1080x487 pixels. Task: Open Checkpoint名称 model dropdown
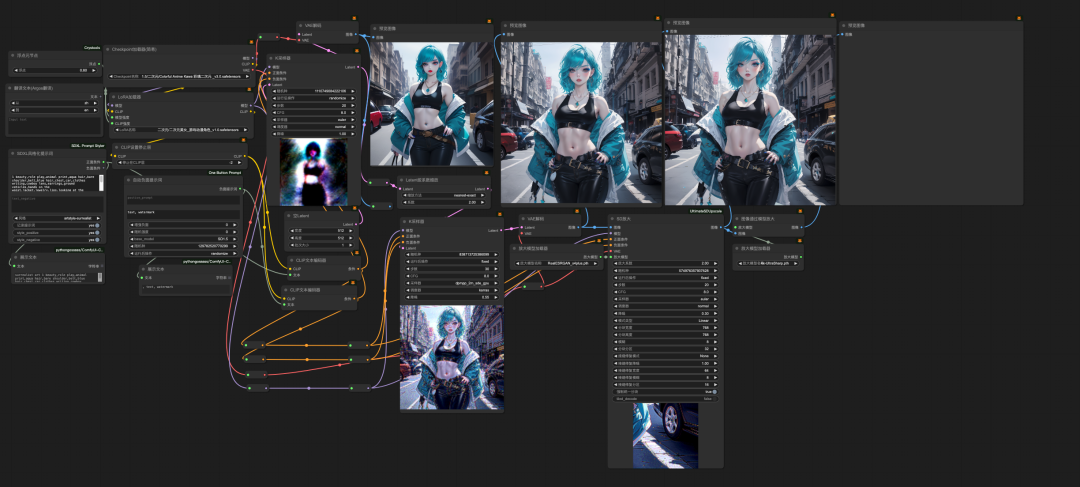click(x=178, y=76)
